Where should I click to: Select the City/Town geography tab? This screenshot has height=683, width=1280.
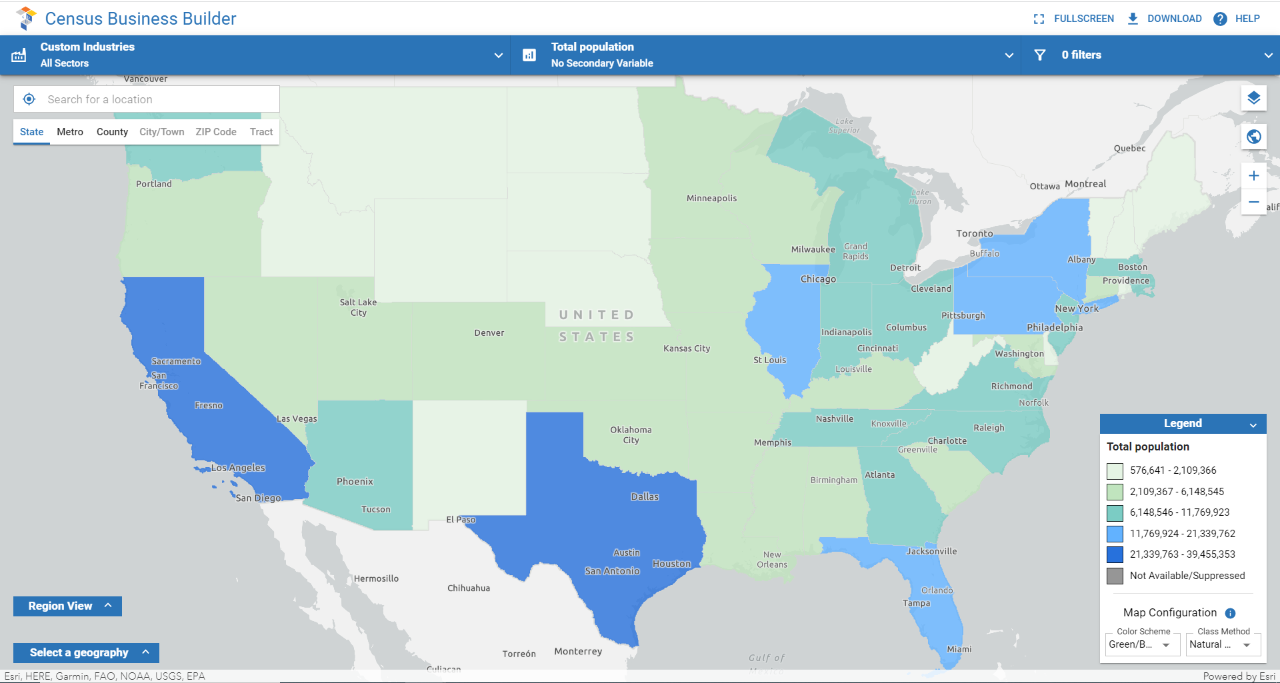click(x=161, y=132)
